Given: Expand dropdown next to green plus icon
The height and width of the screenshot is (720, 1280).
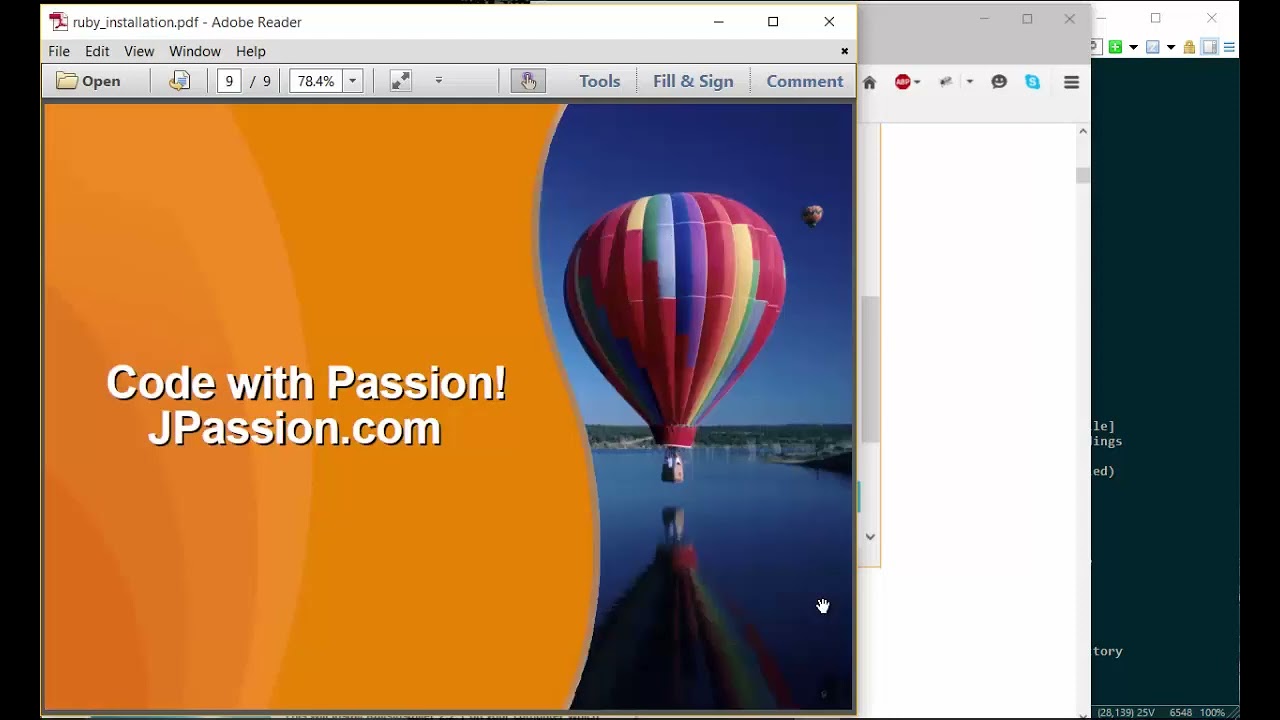Looking at the screenshot, I should [x=1132, y=47].
